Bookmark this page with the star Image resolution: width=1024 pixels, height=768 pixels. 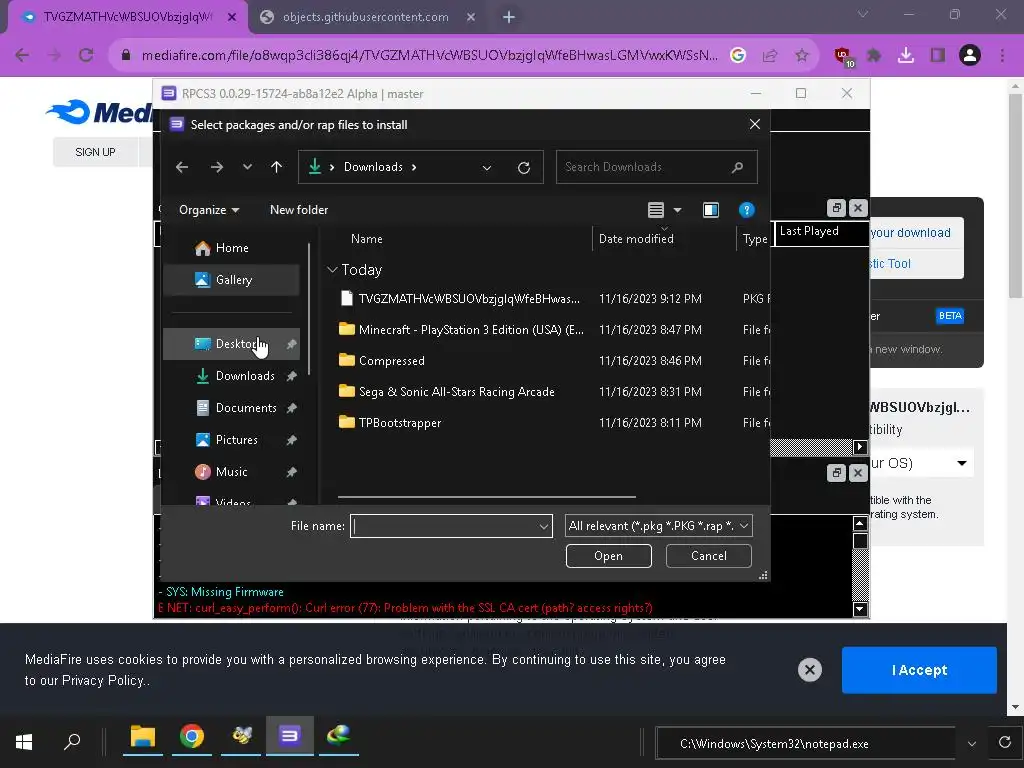point(801,56)
